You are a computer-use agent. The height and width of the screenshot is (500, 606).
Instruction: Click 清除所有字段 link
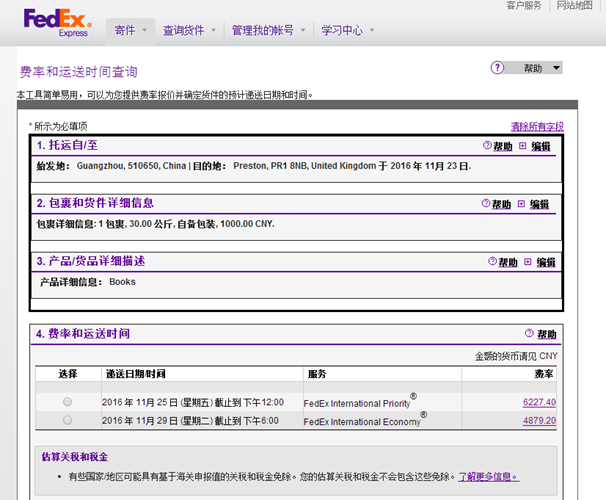pos(537,127)
